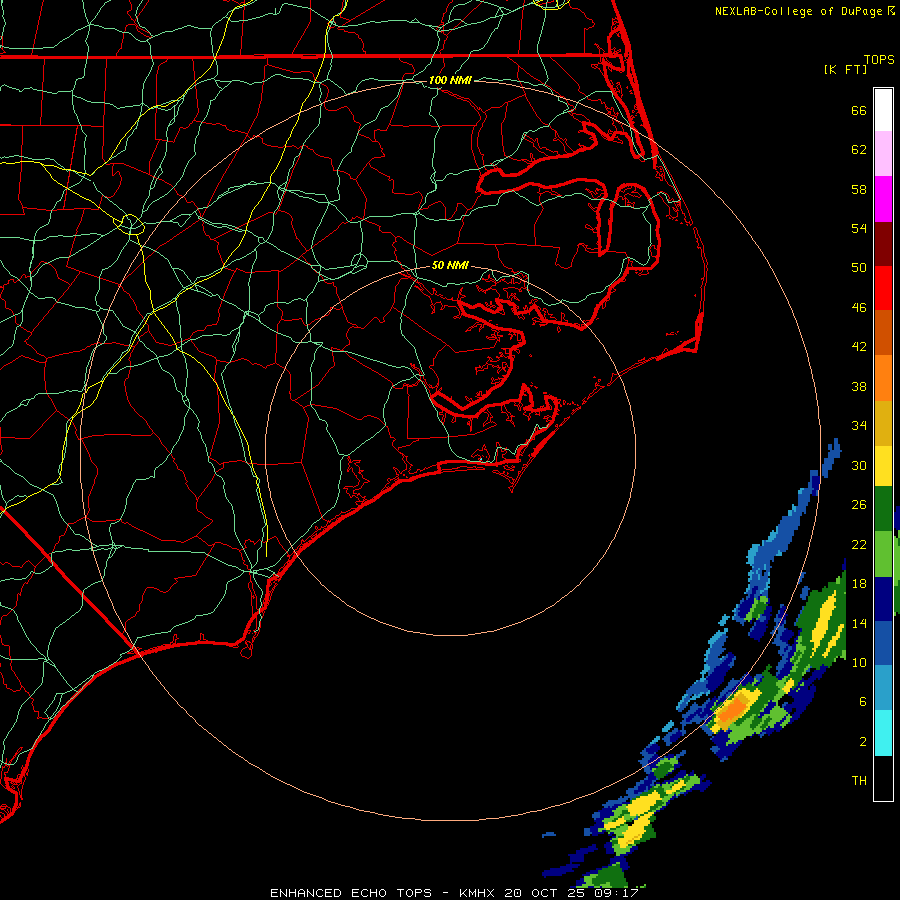Click the legend value 62
Screen dimensions: 900x900
[859, 150]
